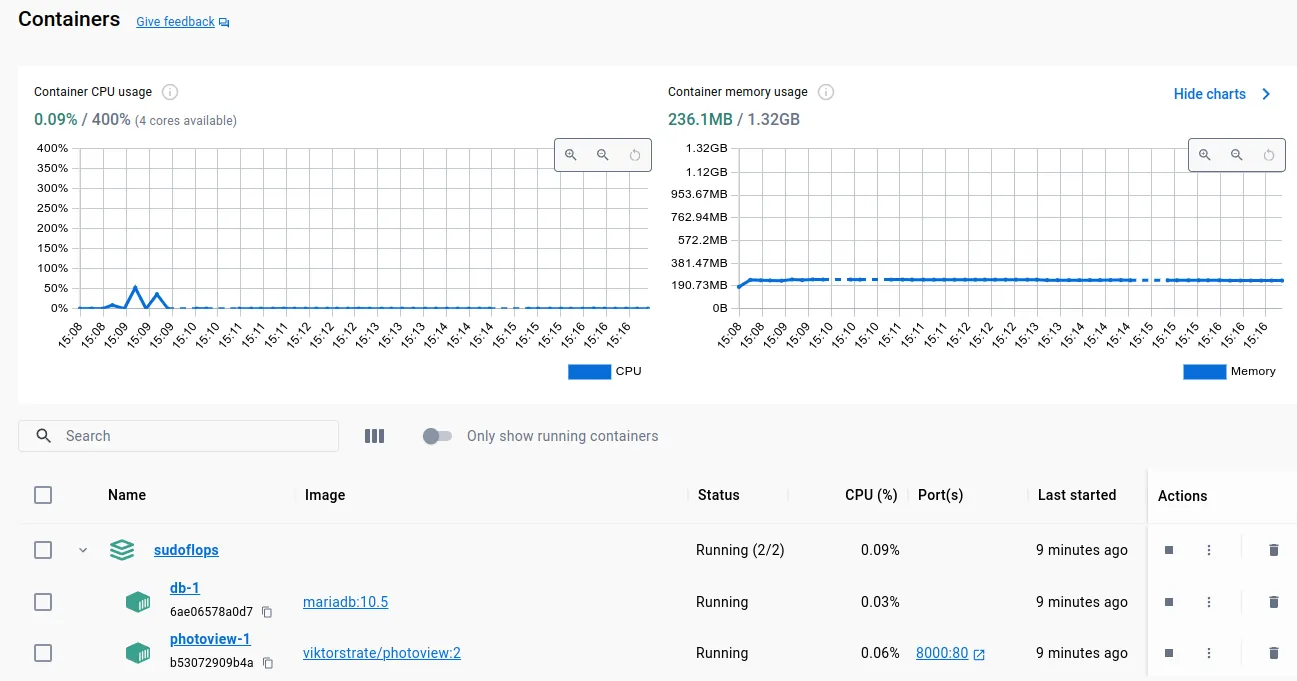
Task: Open the column display options icon
Action: click(x=374, y=436)
